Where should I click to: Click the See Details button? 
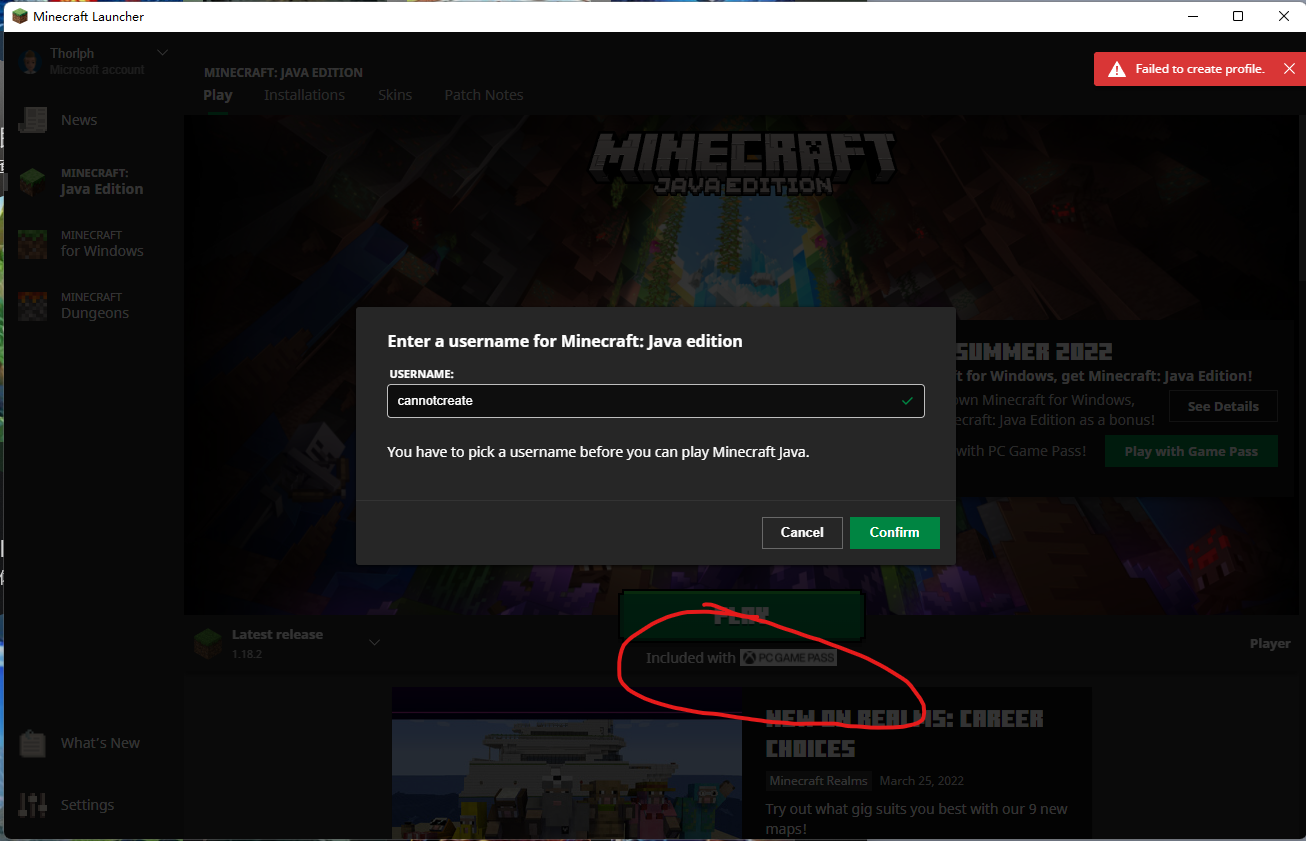[x=1223, y=407]
